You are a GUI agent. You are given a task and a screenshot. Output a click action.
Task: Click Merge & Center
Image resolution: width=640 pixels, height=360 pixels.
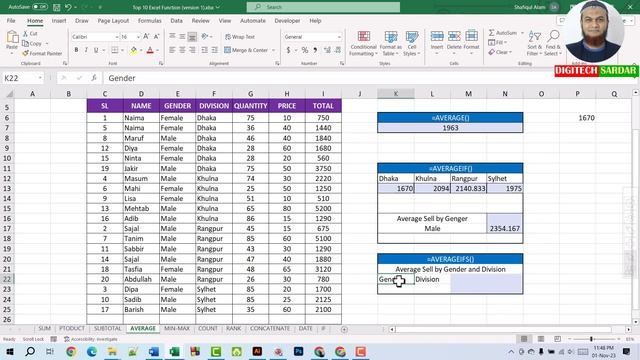246,50
